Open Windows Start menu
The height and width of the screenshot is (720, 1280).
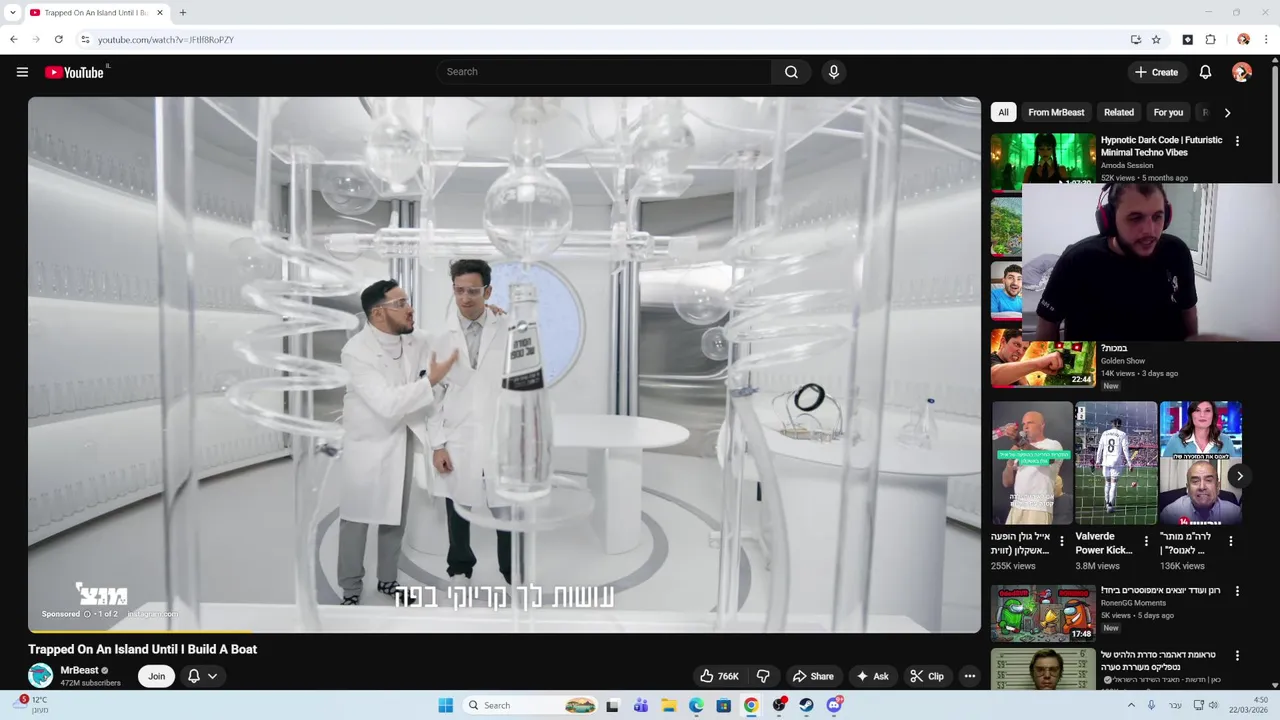pyautogui.click(x=446, y=705)
